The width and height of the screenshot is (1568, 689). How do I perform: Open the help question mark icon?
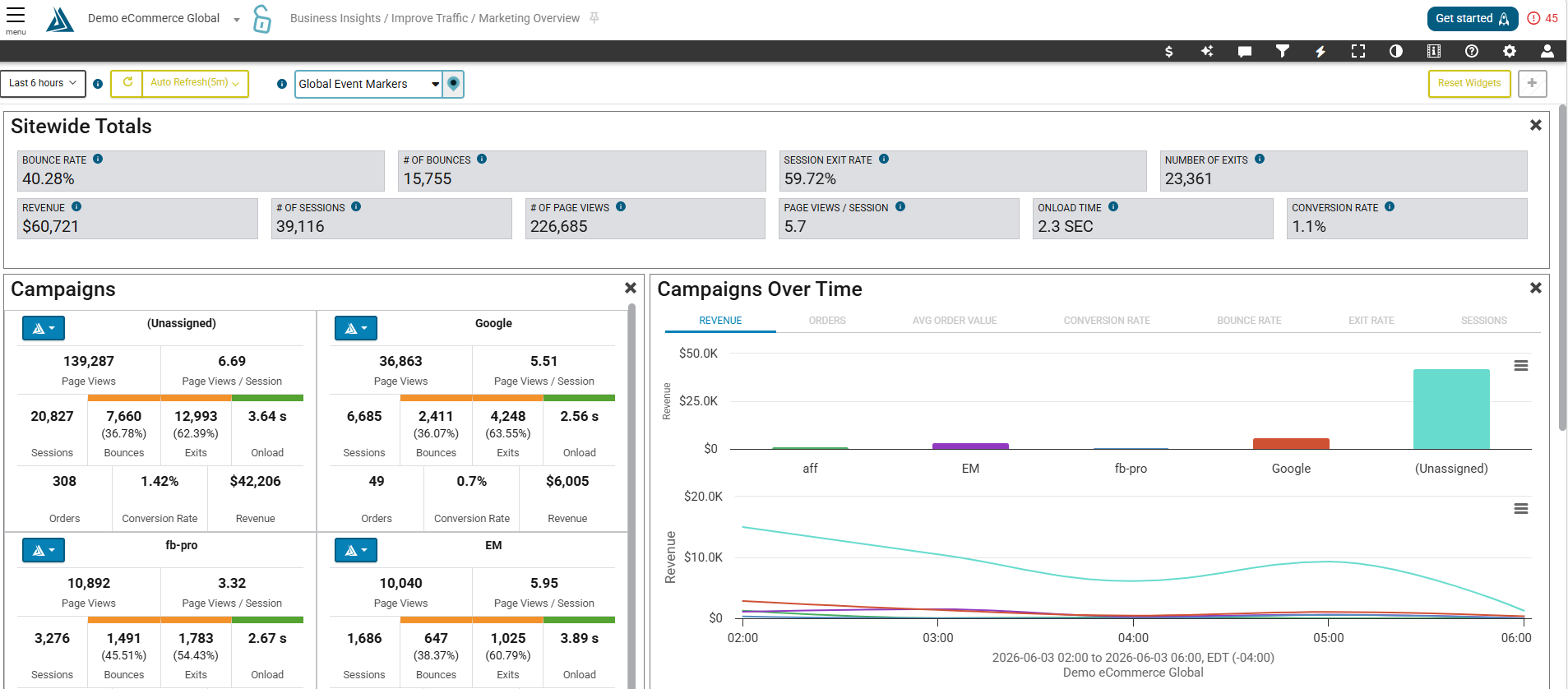1472,51
